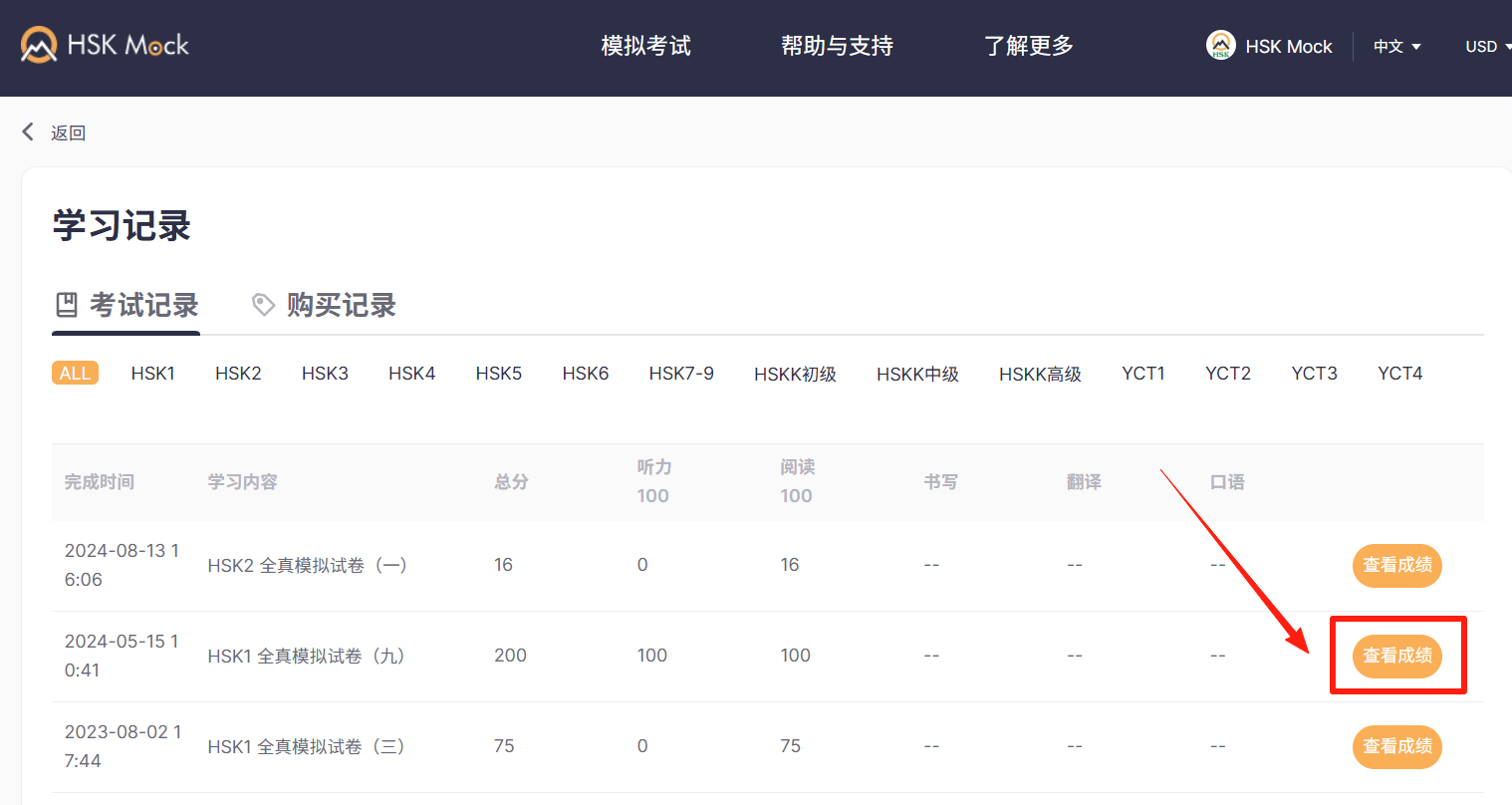Filter records by HSK7-9

(681, 374)
